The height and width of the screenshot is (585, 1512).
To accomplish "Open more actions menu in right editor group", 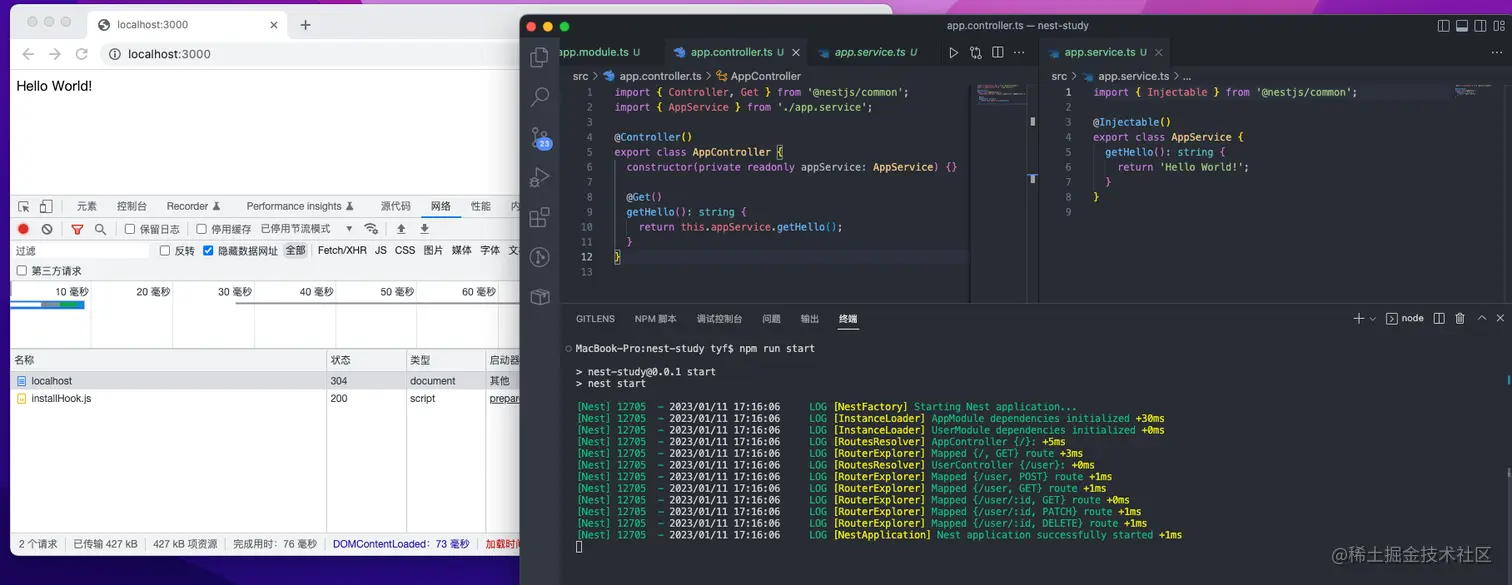I will tap(1497, 52).
